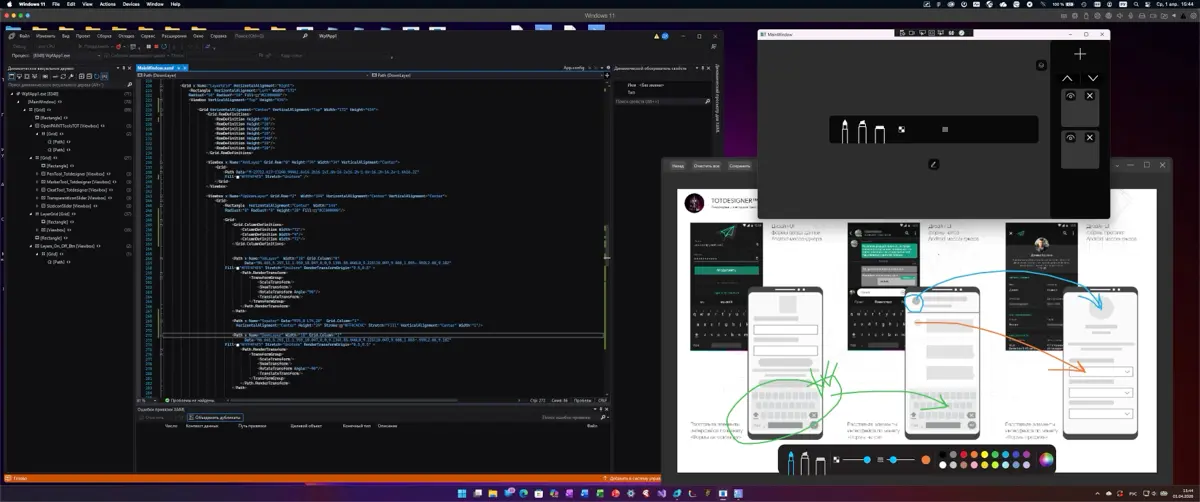Open the Справка menu in Visual Studio
The width and height of the screenshot is (1200, 502).
click(218, 36)
